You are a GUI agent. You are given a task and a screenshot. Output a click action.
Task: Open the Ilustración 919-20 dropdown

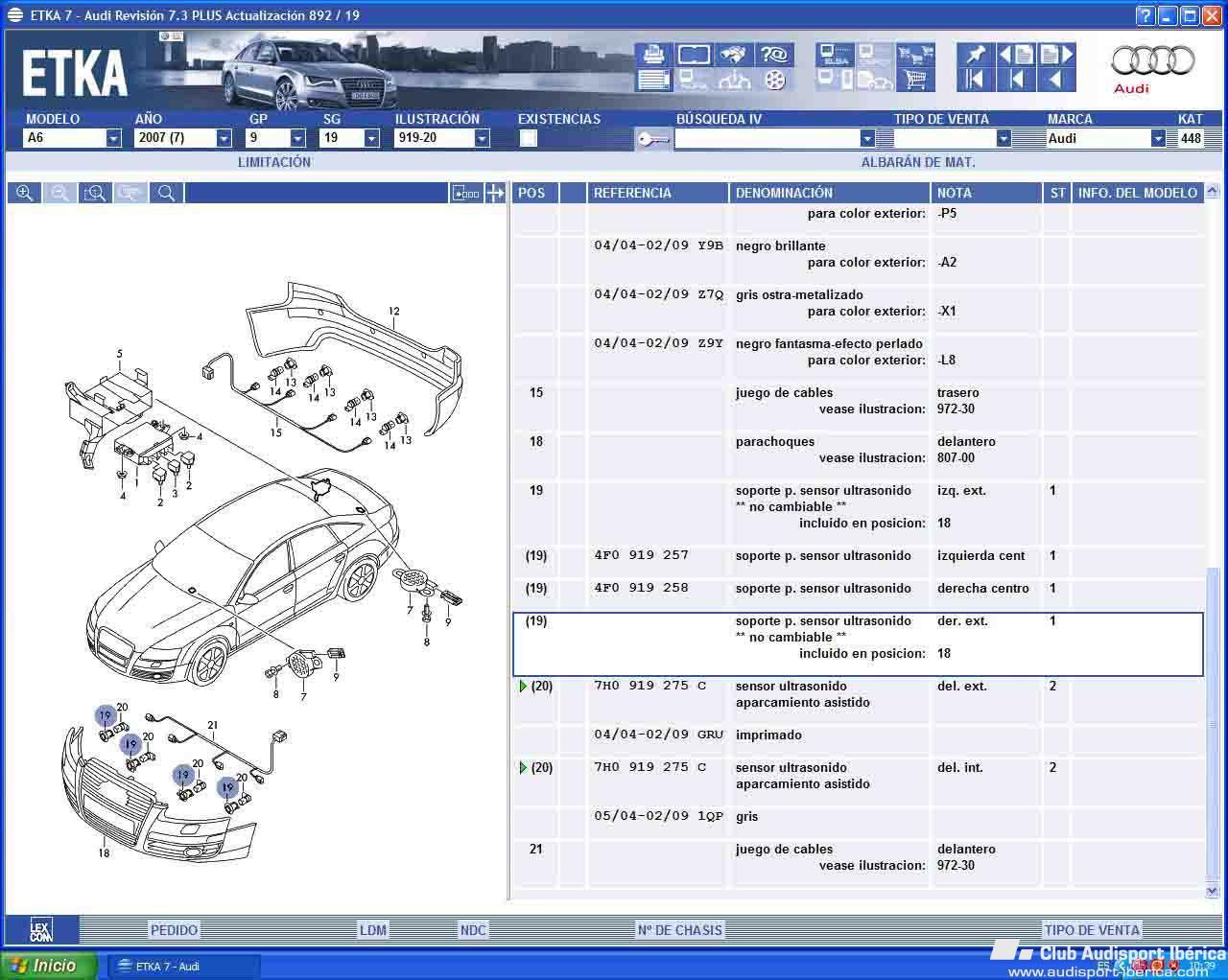[x=482, y=138]
